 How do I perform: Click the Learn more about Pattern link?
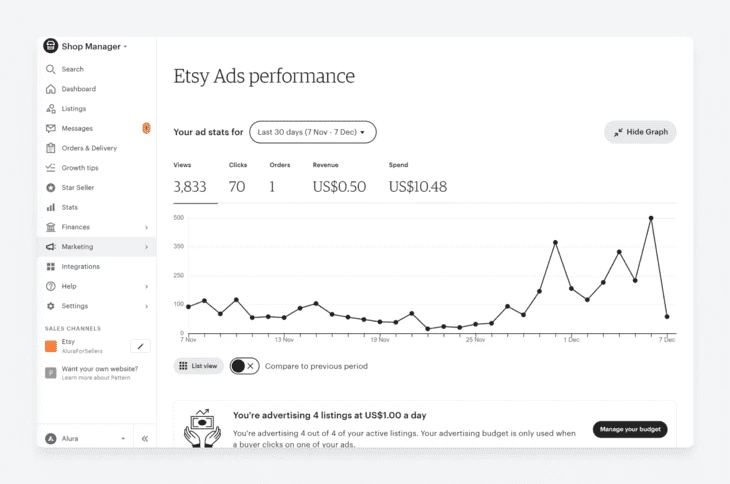pos(96,377)
